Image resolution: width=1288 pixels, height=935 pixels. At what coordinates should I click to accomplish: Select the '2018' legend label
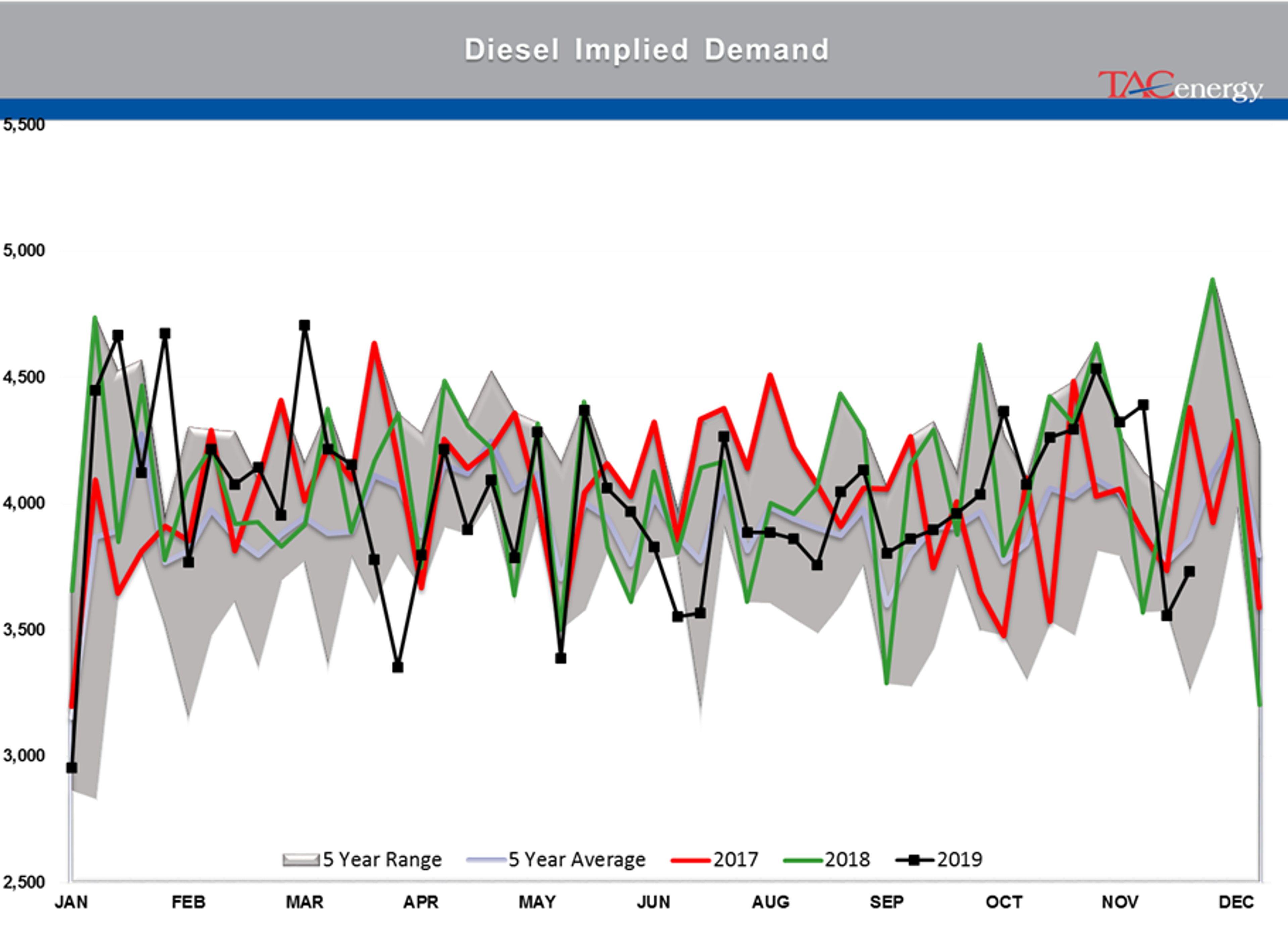click(847, 860)
